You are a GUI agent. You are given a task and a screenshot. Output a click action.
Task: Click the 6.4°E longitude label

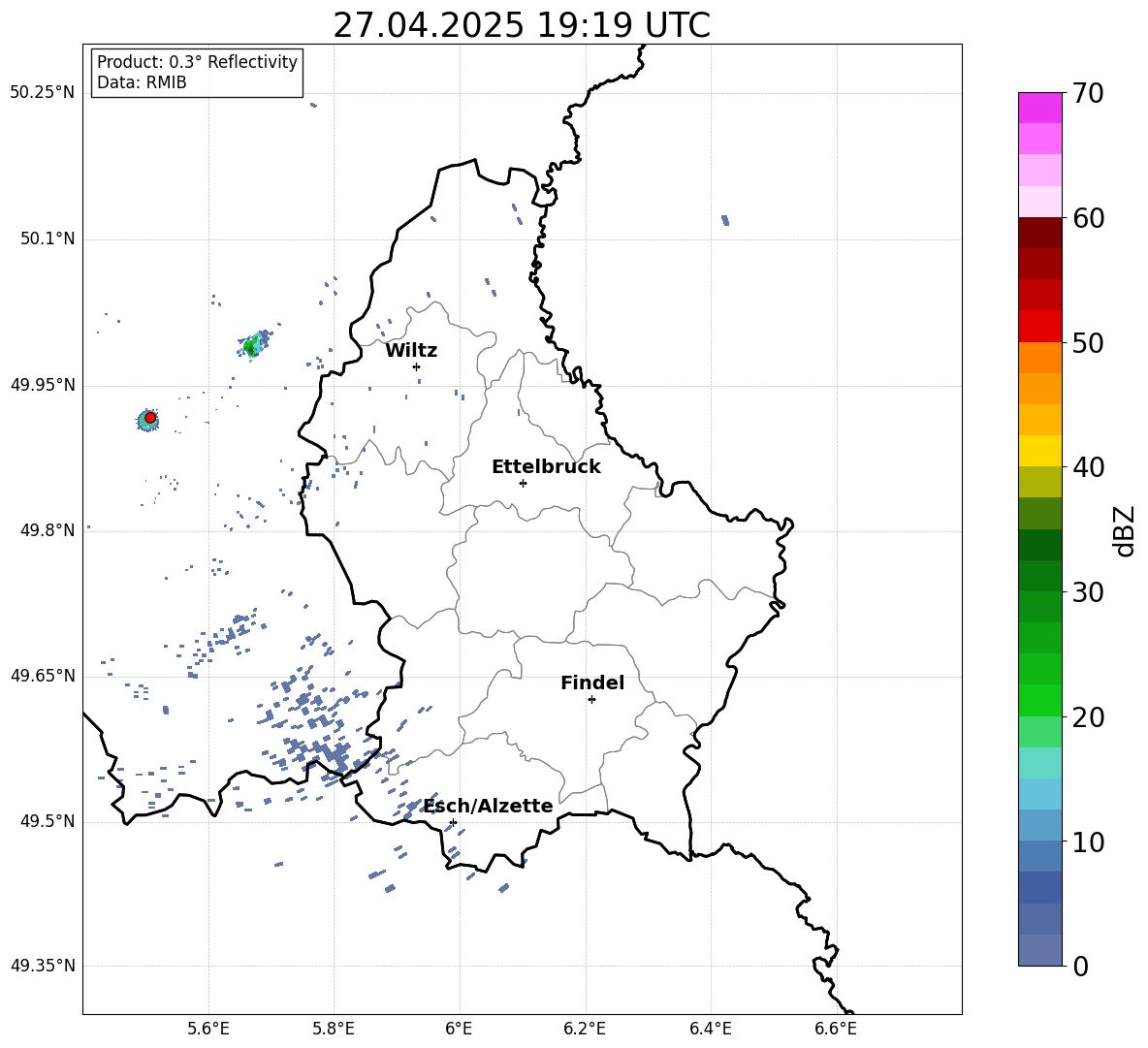[x=710, y=1029]
